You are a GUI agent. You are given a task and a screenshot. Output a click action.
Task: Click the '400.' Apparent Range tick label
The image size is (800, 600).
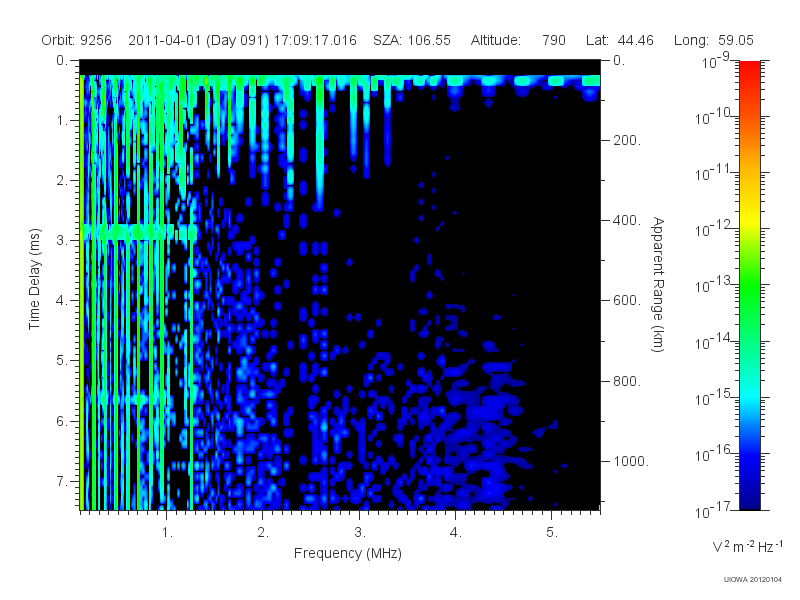click(627, 220)
